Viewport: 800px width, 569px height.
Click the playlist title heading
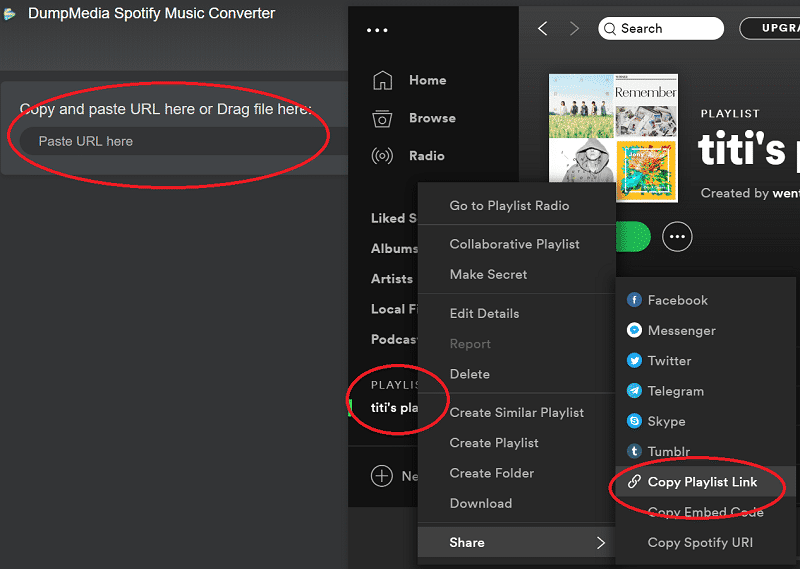tap(748, 150)
